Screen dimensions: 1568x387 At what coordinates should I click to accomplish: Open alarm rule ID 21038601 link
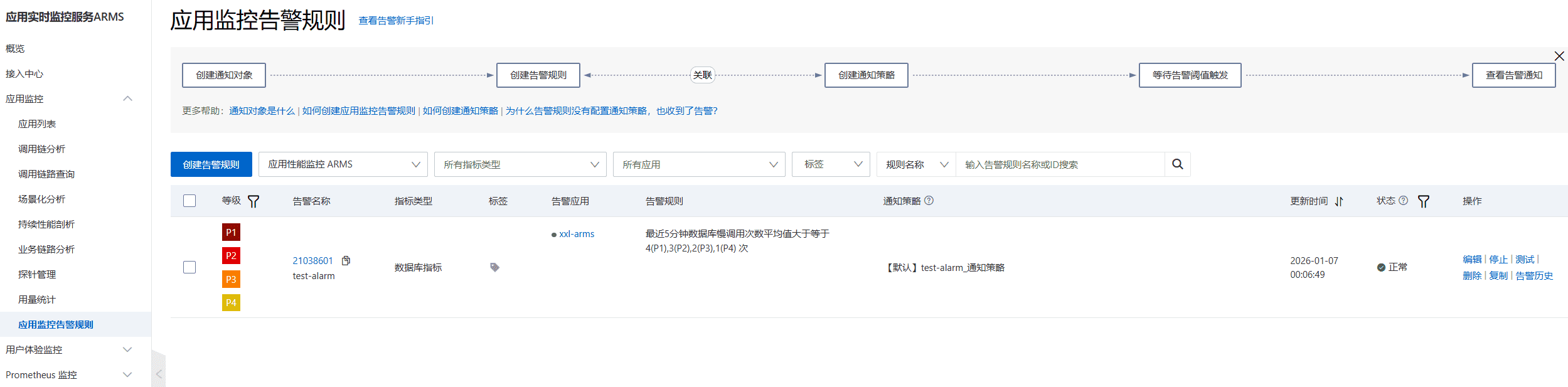tap(313, 261)
